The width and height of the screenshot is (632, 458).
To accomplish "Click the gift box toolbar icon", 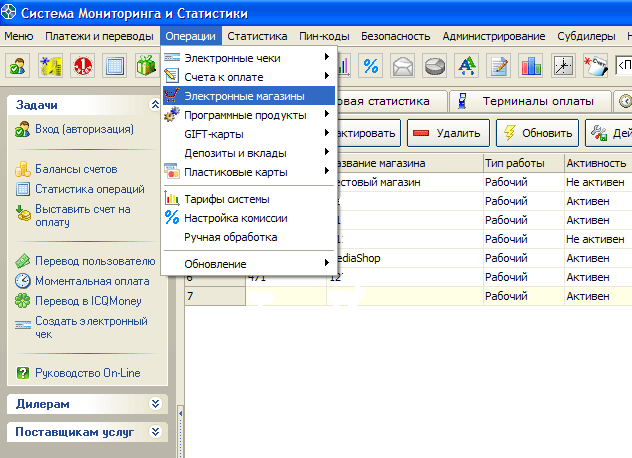I will (147, 66).
